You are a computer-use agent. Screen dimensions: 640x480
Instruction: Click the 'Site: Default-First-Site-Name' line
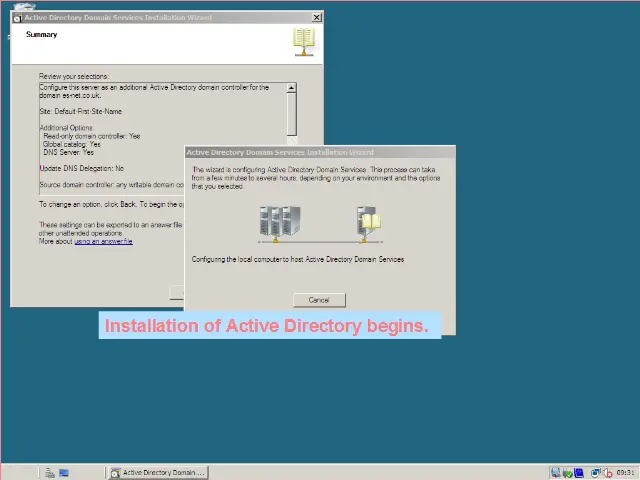[81, 111]
